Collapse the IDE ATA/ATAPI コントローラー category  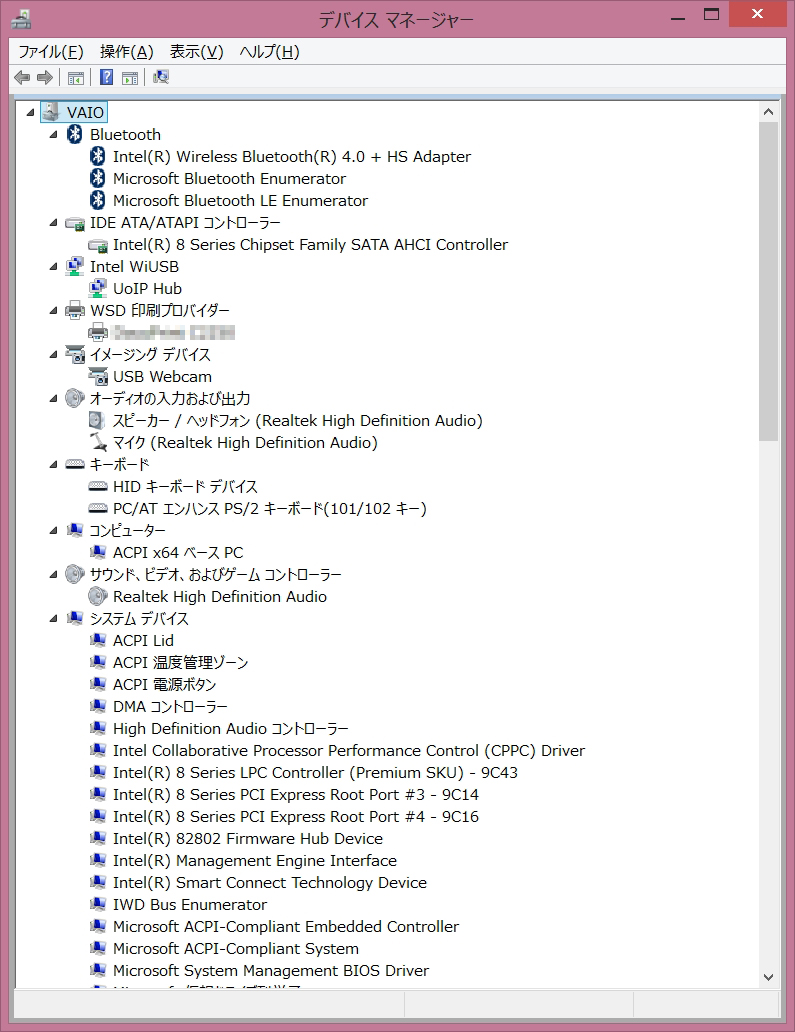53,223
